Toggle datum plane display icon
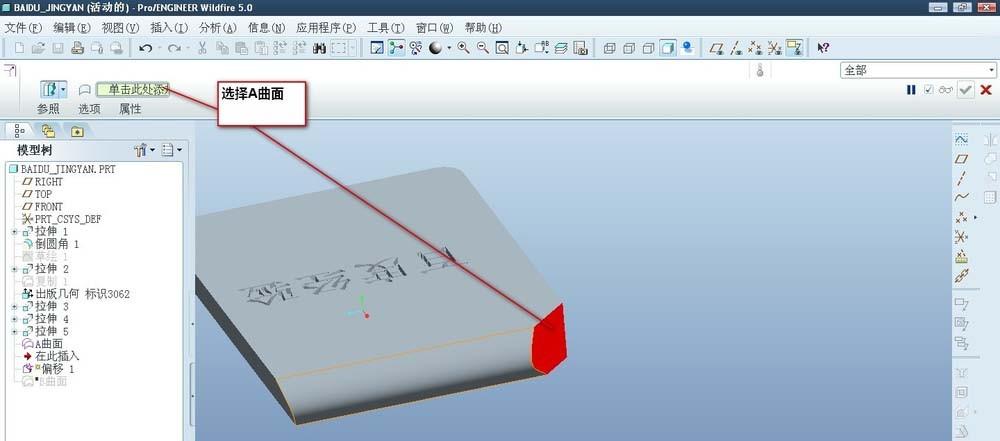This screenshot has height=441, width=1000. [717, 48]
